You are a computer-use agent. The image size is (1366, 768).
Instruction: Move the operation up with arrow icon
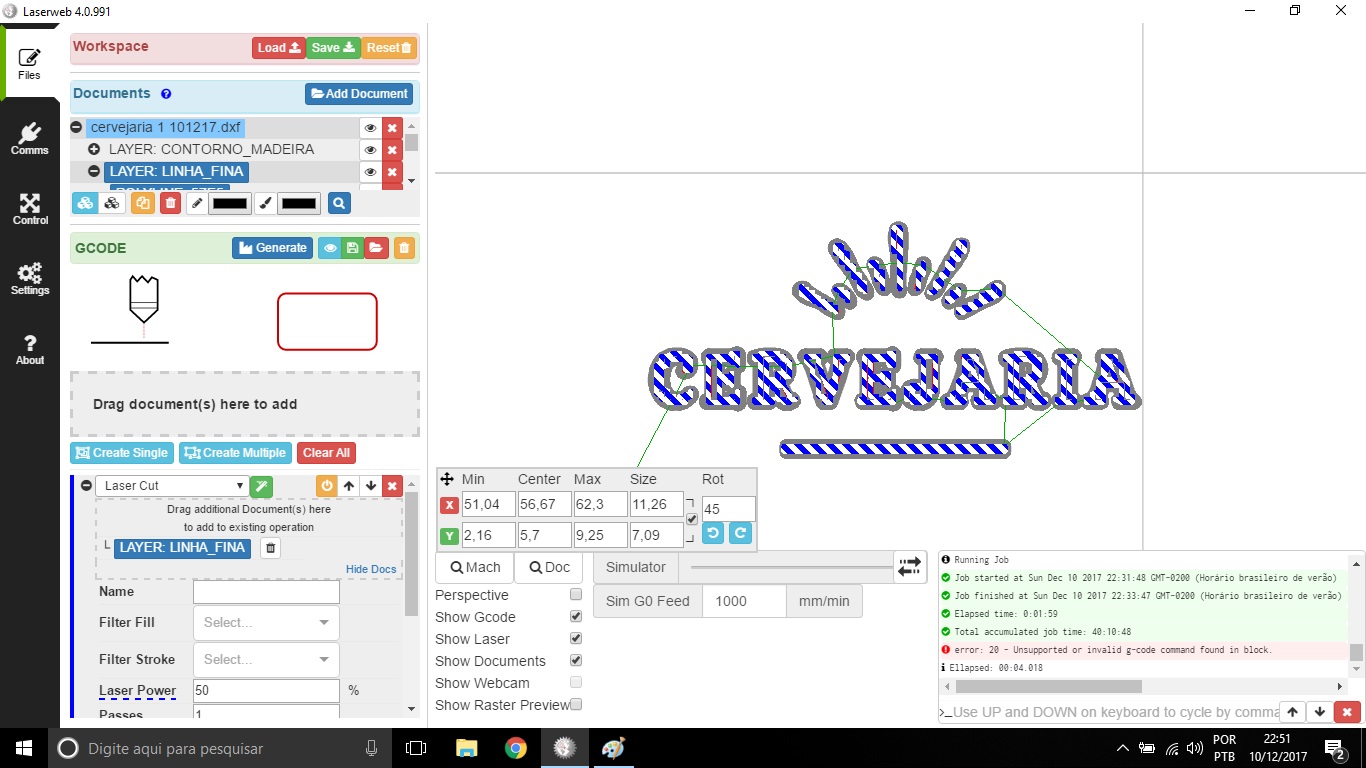point(349,486)
